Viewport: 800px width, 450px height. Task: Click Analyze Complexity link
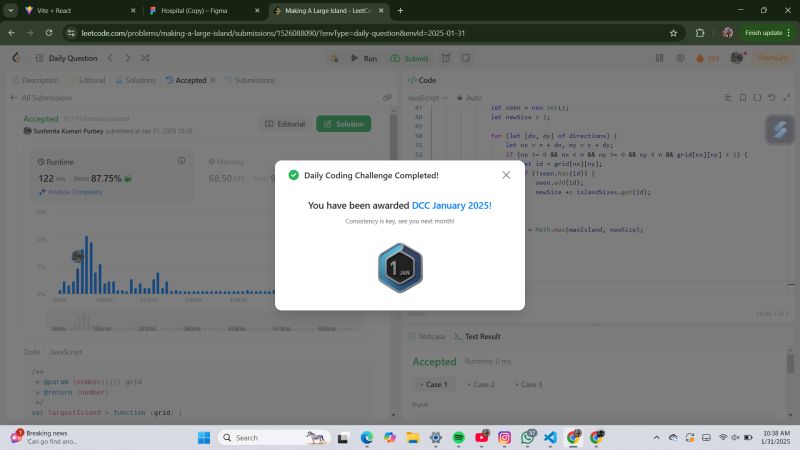[x=71, y=192]
